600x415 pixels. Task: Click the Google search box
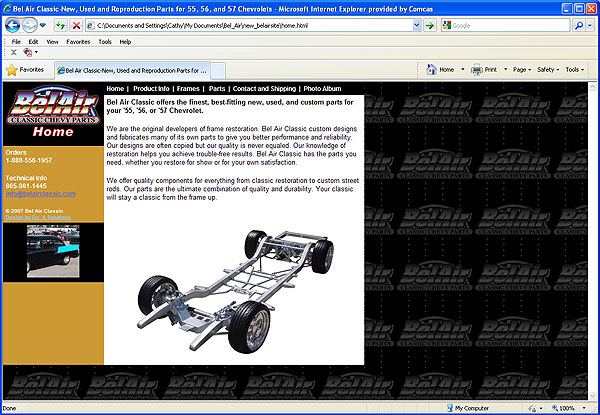click(x=505, y=26)
